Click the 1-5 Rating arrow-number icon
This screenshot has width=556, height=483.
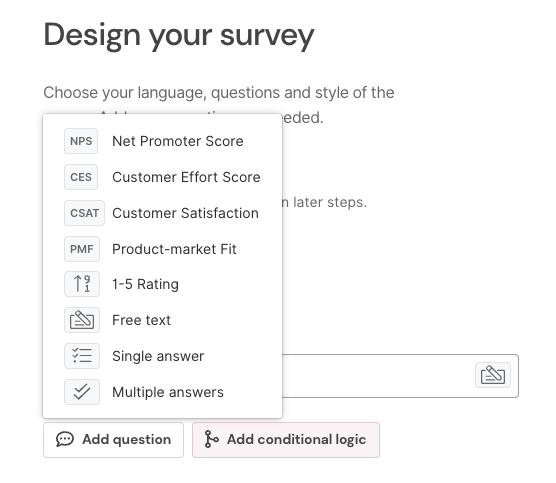tap(82, 284)
